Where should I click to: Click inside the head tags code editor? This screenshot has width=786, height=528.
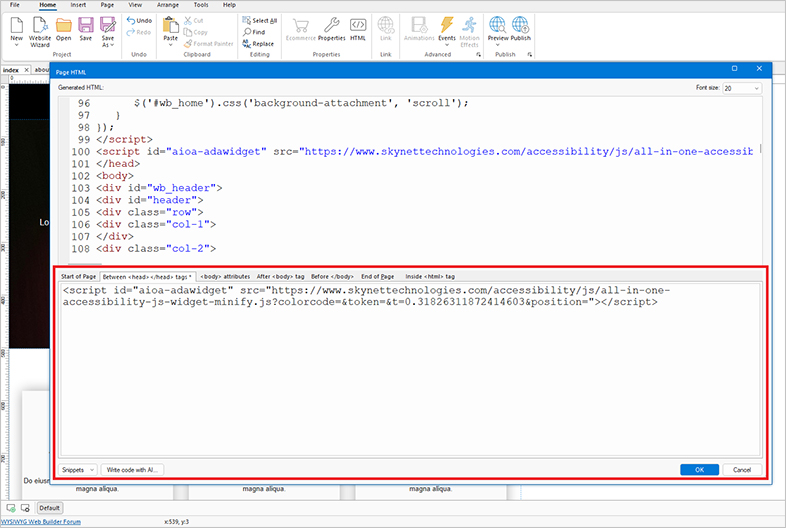(x=410, y=370)
